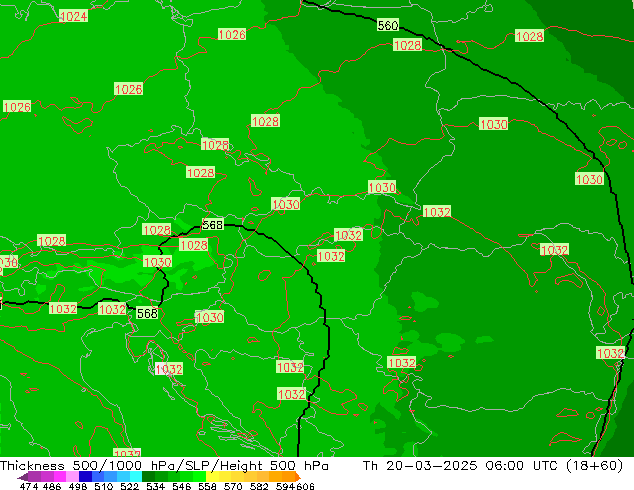This screenshot has height=490, width=634.
Task: Click the 510 legend value
Action: (104, 486)
